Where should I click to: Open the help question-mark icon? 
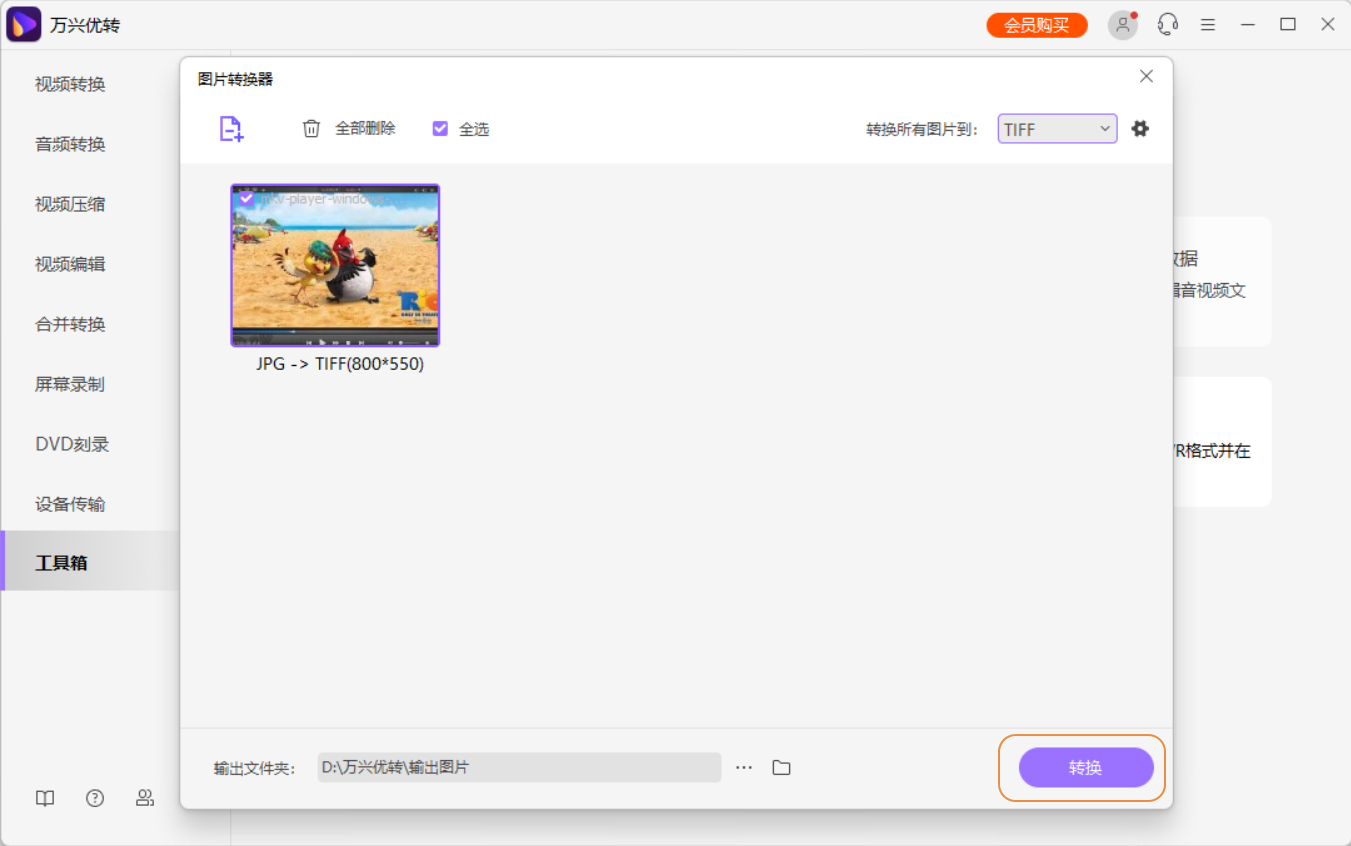(x=95, y=798)
